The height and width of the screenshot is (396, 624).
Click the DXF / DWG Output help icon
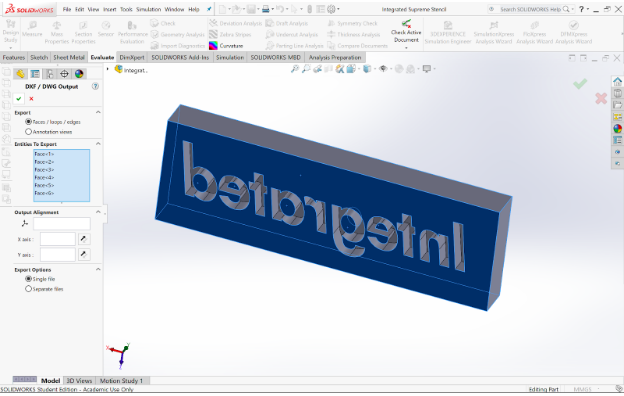coord(96,86)
